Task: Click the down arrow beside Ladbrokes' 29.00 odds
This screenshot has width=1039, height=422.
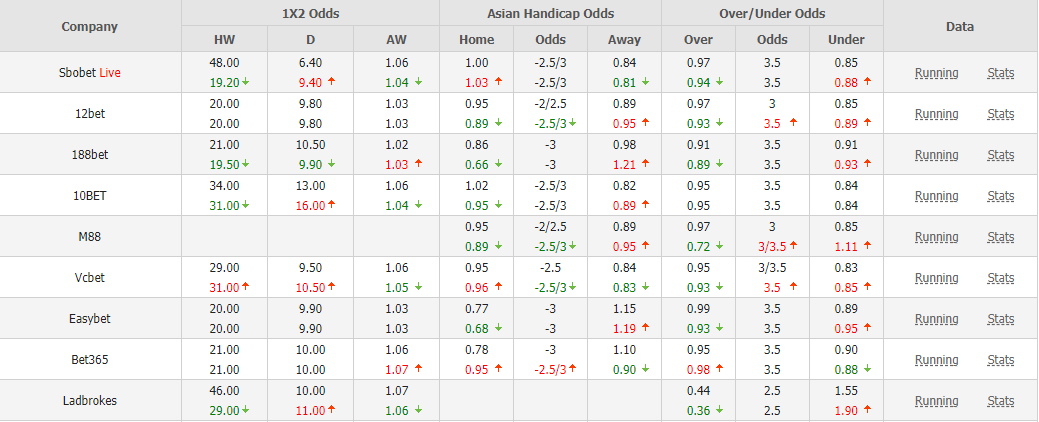Action: pyautogui.click(x=246, y=410)
